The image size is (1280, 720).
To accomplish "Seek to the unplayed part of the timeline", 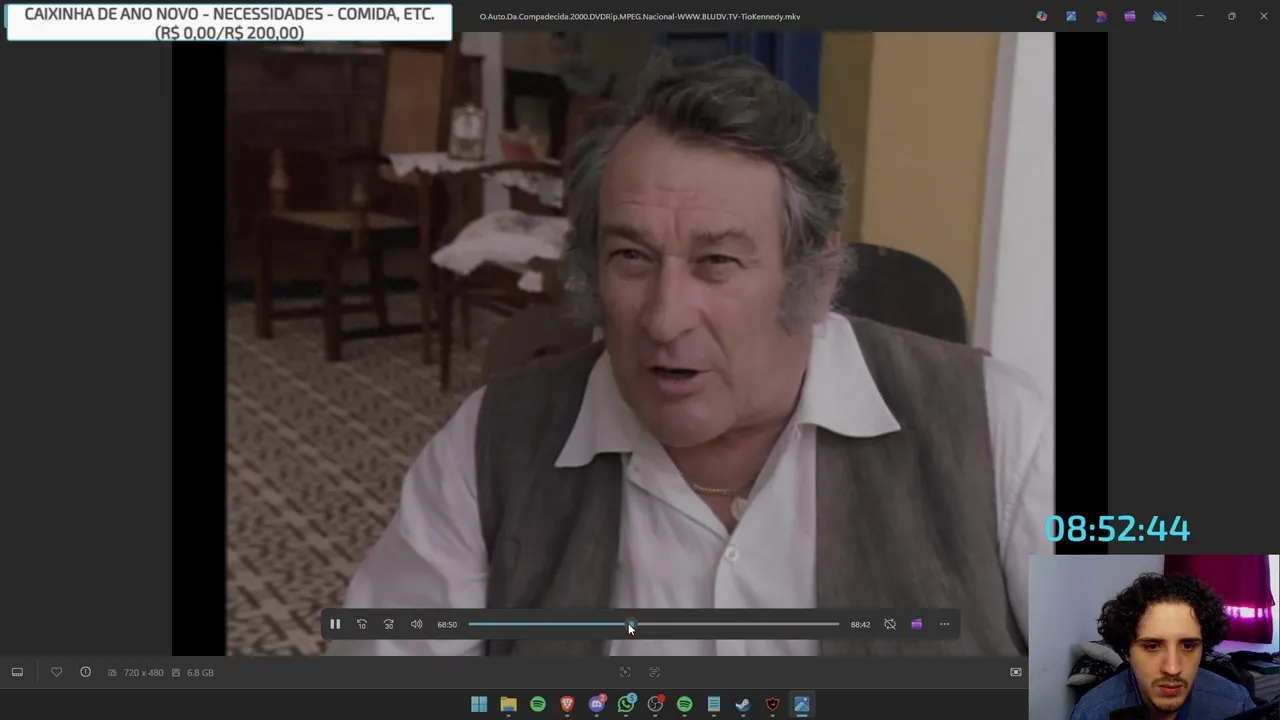I will [x=736, y=624].
